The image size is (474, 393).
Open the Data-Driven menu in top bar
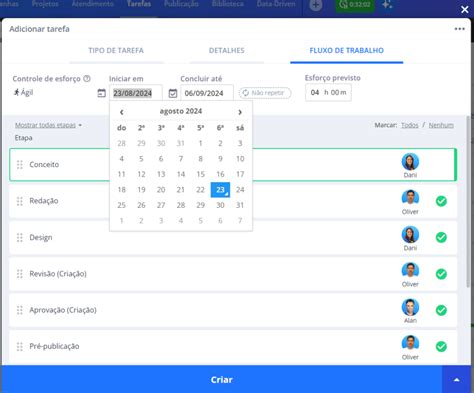pos(276,4)
